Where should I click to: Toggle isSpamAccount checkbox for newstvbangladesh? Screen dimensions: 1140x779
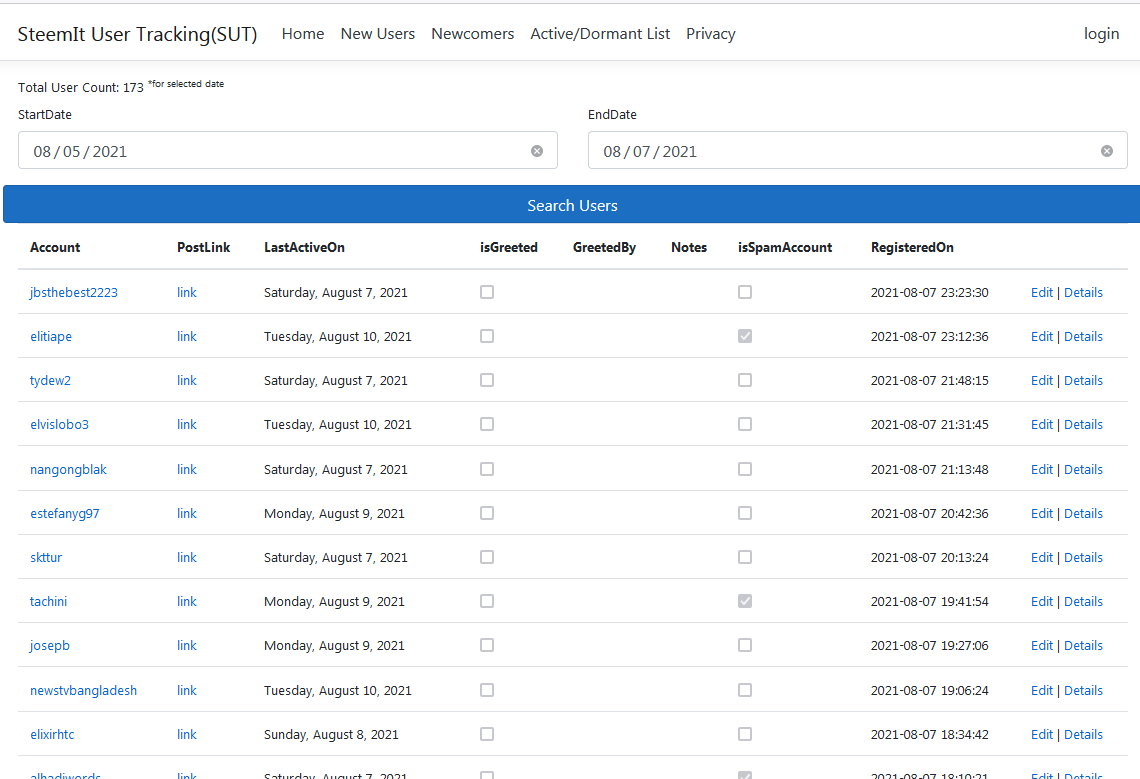pyautogui.click(x=744, y=690)
